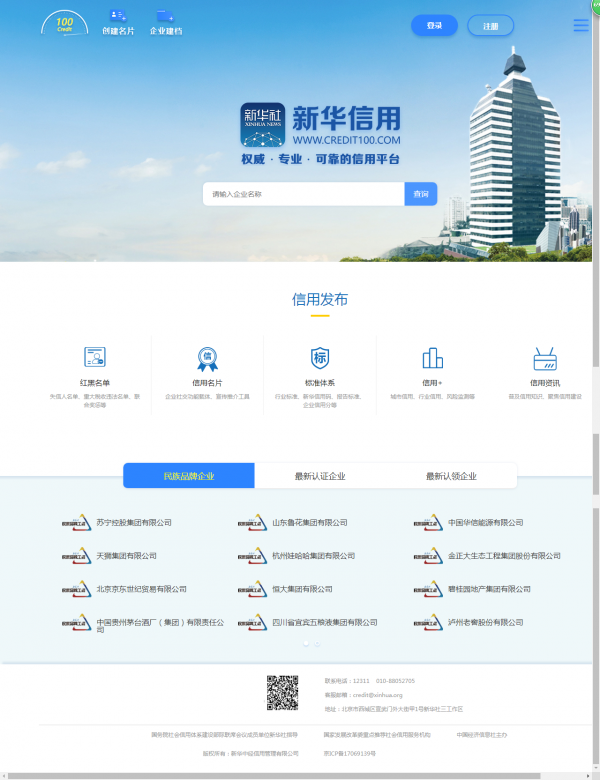This screenshot has height=780, width=600.
Task: Click the logo beside 金正大生态工程集团
Action: pos(428,556)
